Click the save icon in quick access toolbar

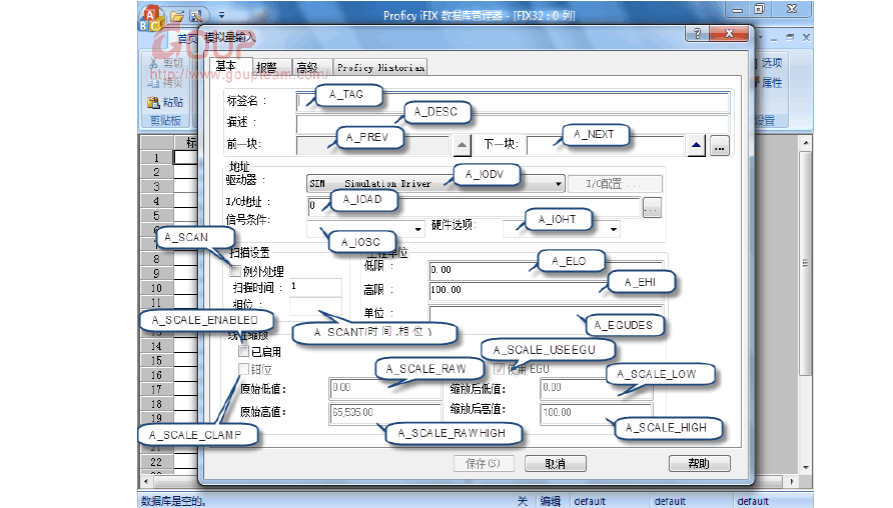[x=195, y=15]
